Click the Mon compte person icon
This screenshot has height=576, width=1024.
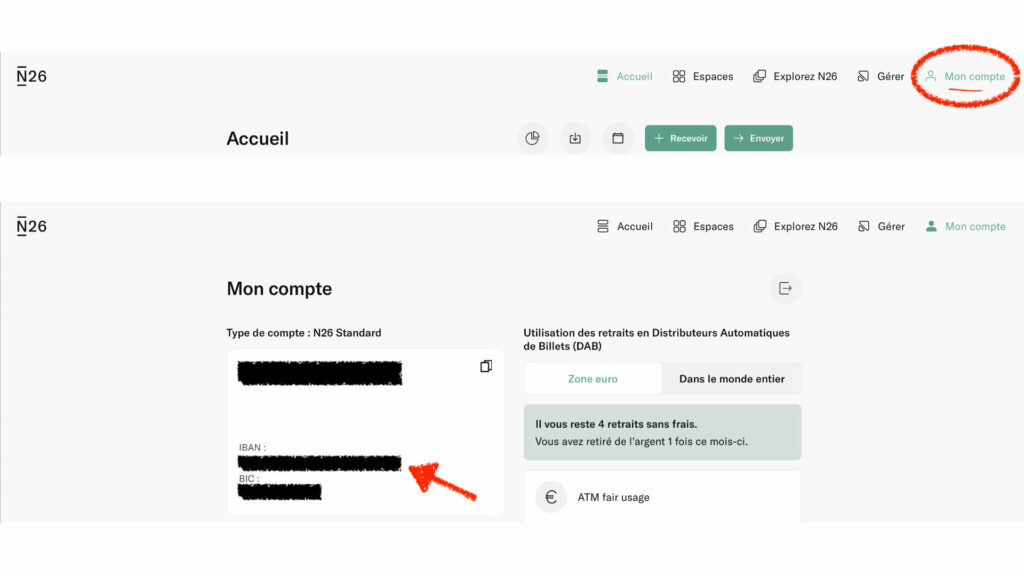coord(931,76)
